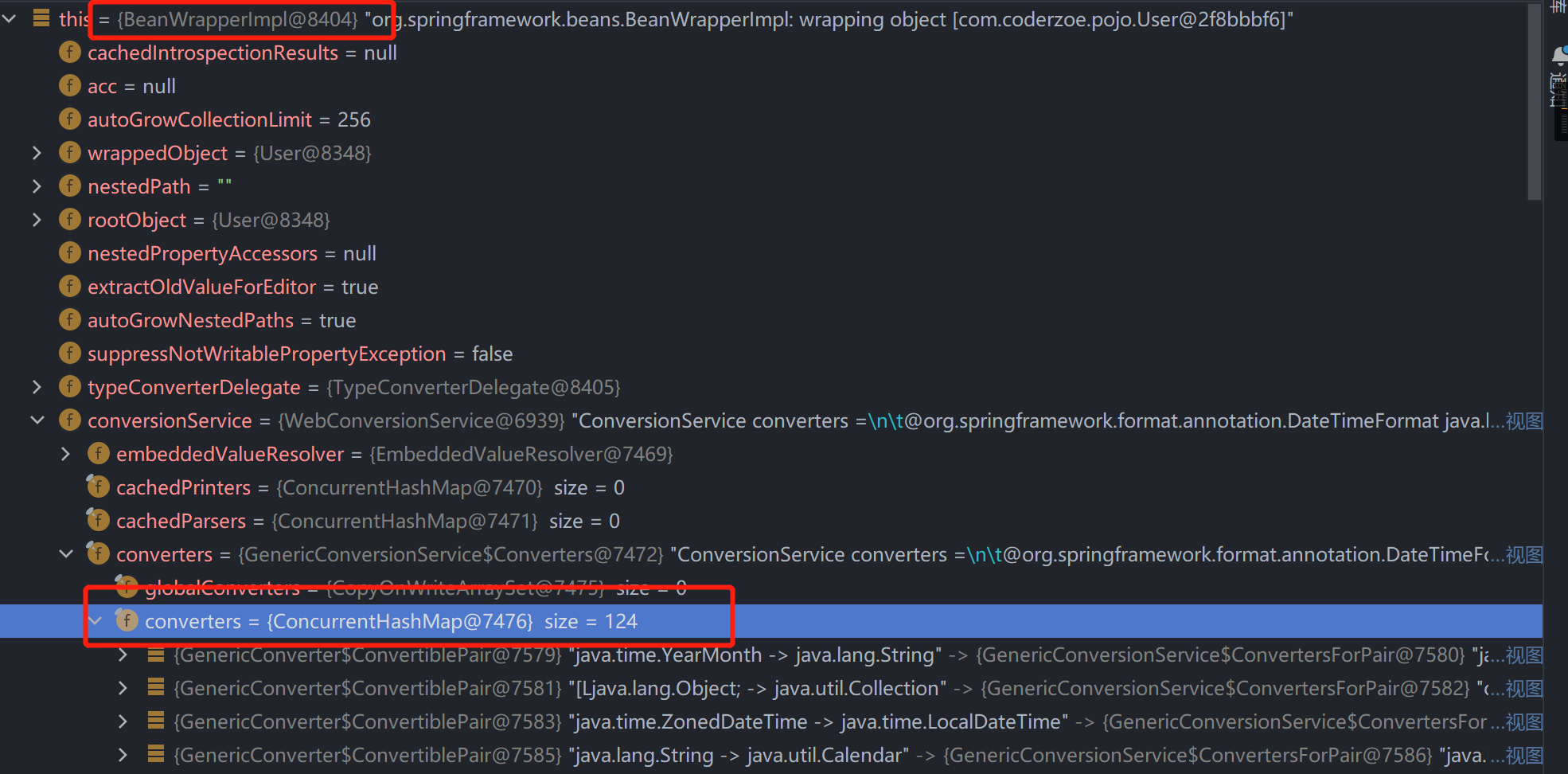
Task: Click the globalConverters field icon
Action: [127, 587]
